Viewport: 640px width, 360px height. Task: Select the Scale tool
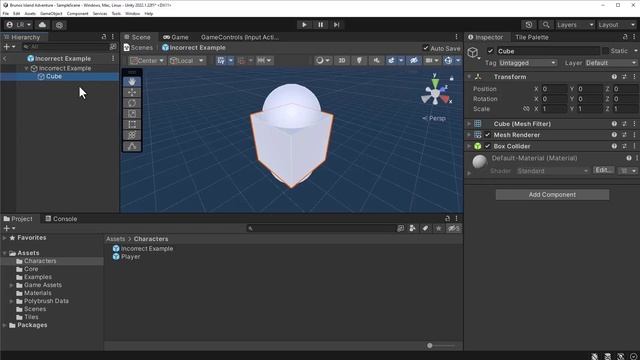pos(132,114)
